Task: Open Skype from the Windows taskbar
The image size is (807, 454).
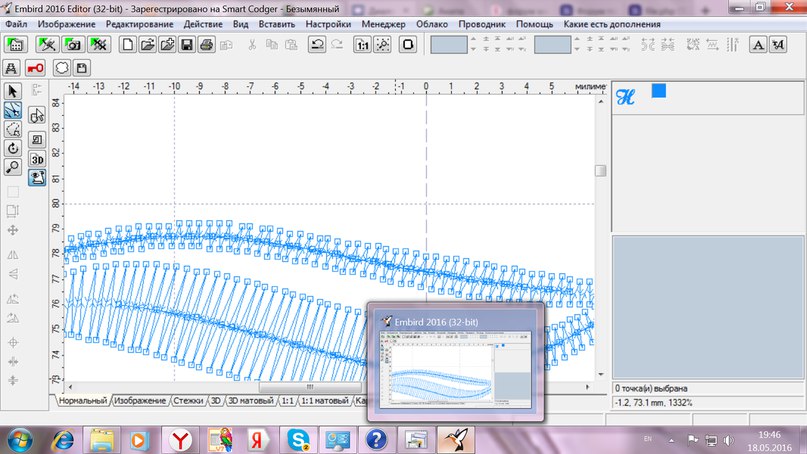Action: (297, 437)
